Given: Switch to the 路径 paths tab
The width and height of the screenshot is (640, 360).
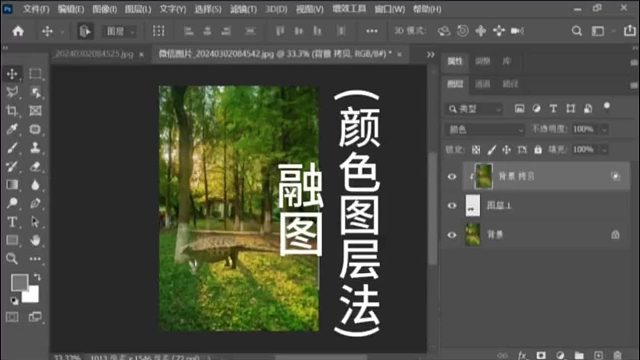Looking at the screenshot, I should tap(510, 84).
